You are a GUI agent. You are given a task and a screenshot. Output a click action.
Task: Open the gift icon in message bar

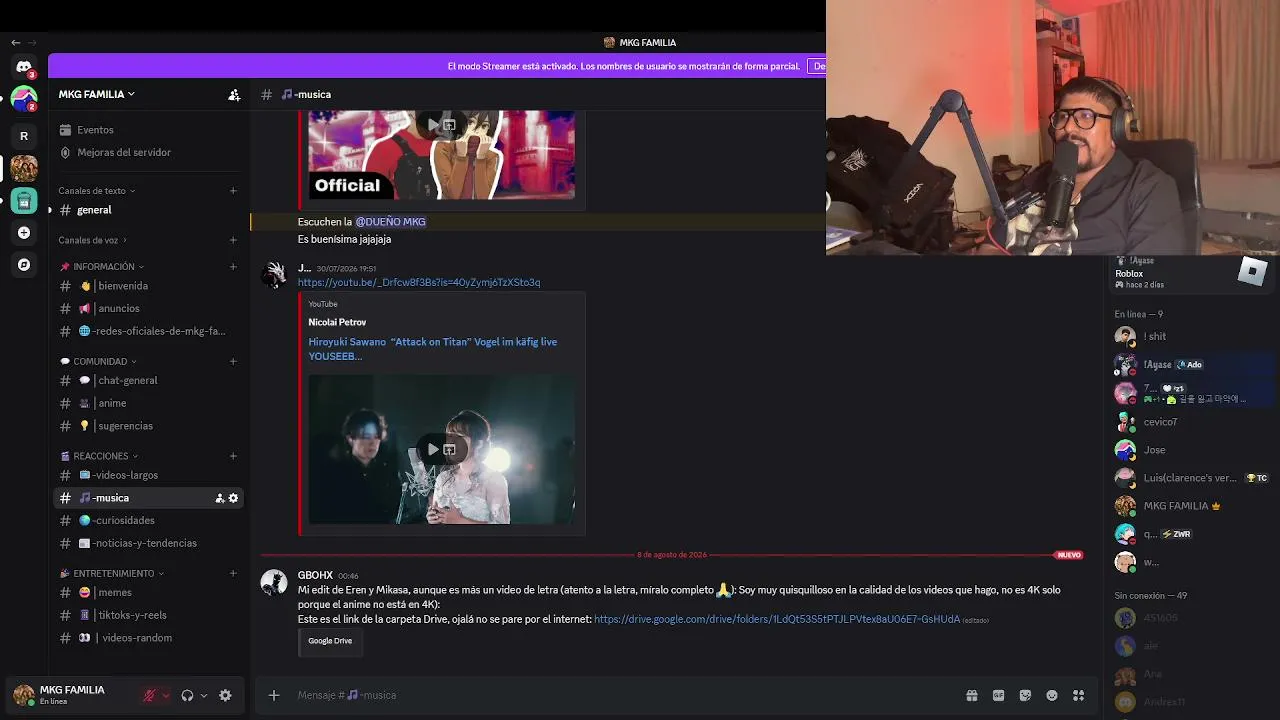[971, 695]
